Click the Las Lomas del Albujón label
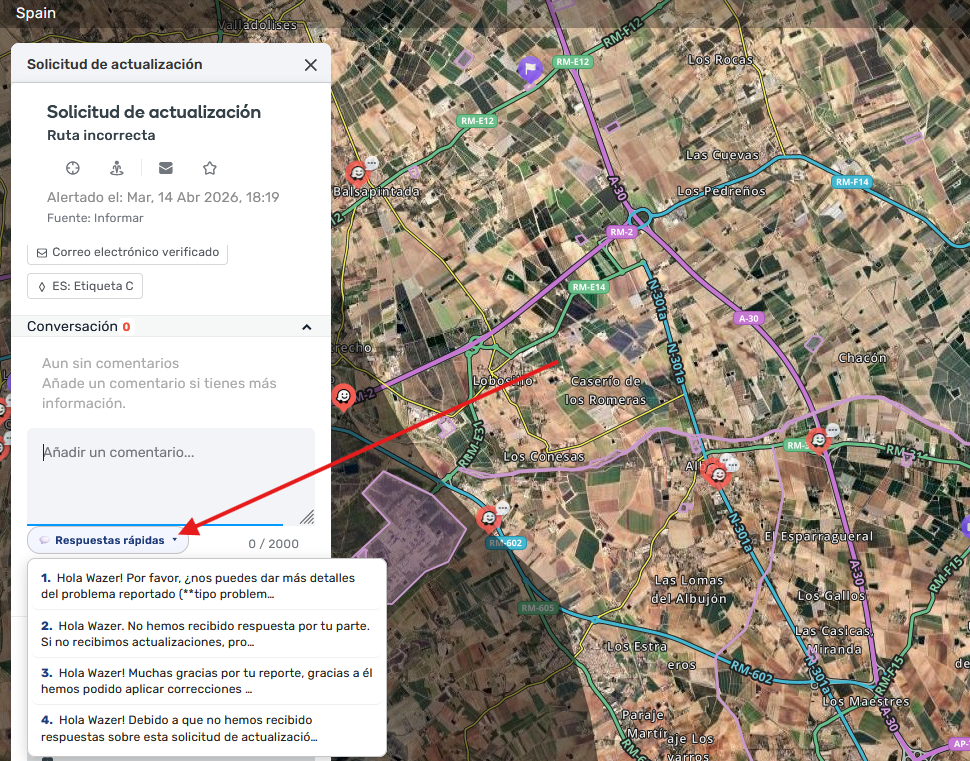Image resolution: width=970 pixels, height=761 pixels. tap(689, 590)
